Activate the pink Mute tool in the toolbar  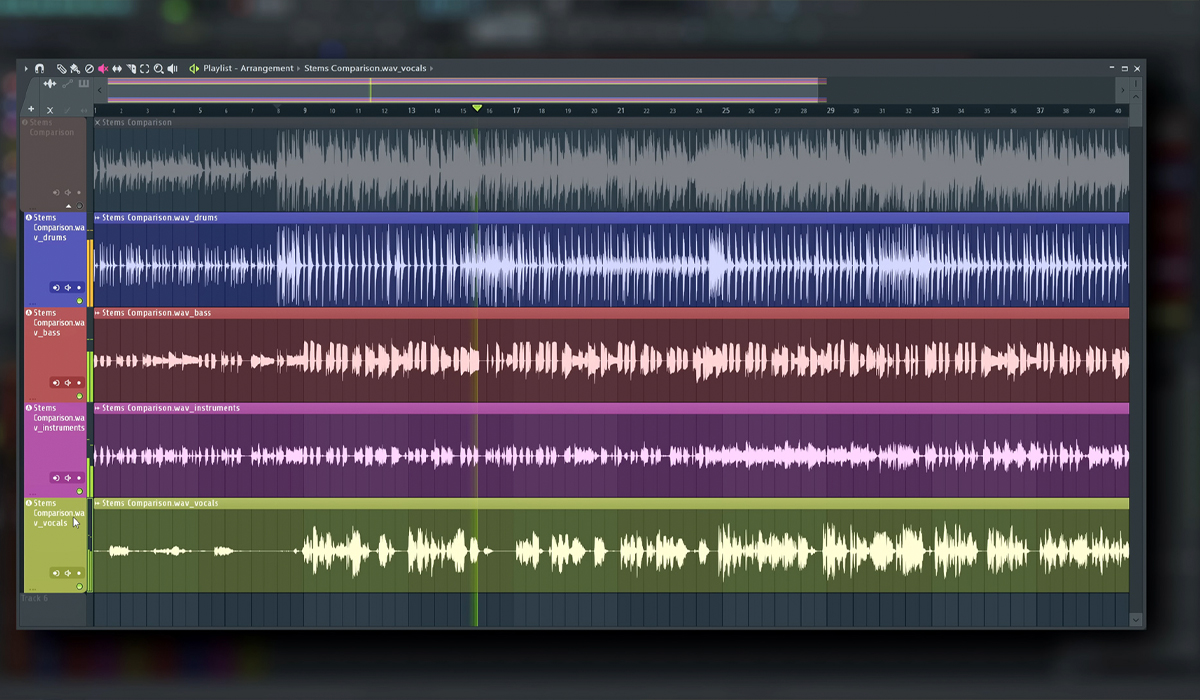(103, 69)
